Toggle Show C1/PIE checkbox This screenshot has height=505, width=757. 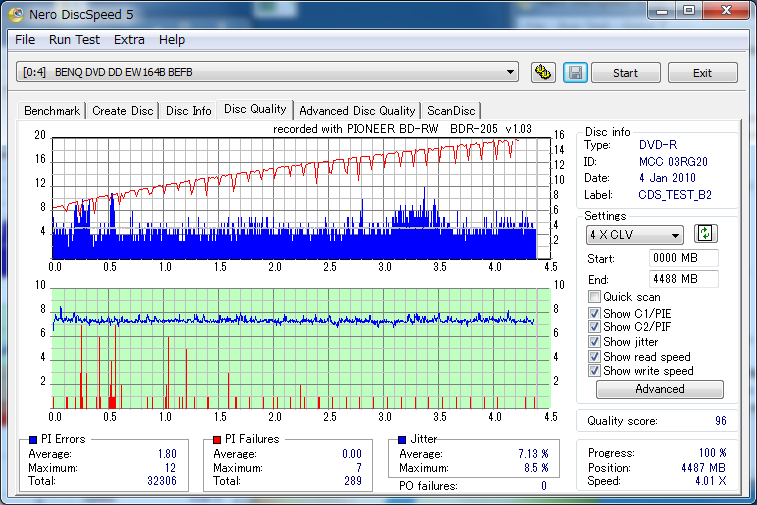[x=594, y=313]
